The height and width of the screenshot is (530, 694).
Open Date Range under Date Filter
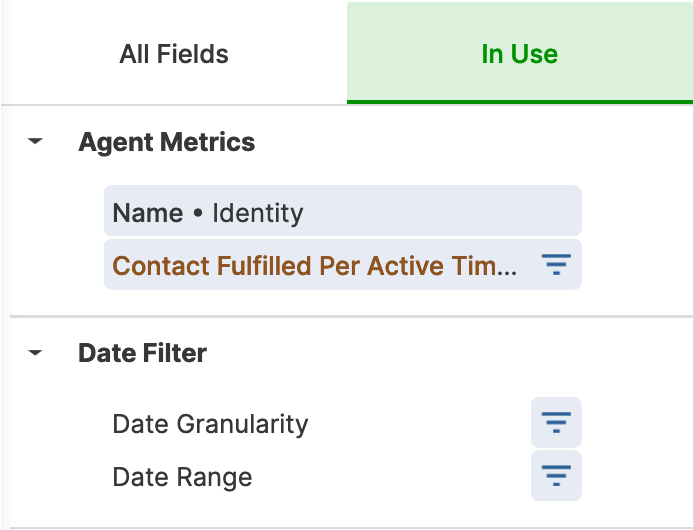pos(182,477)
